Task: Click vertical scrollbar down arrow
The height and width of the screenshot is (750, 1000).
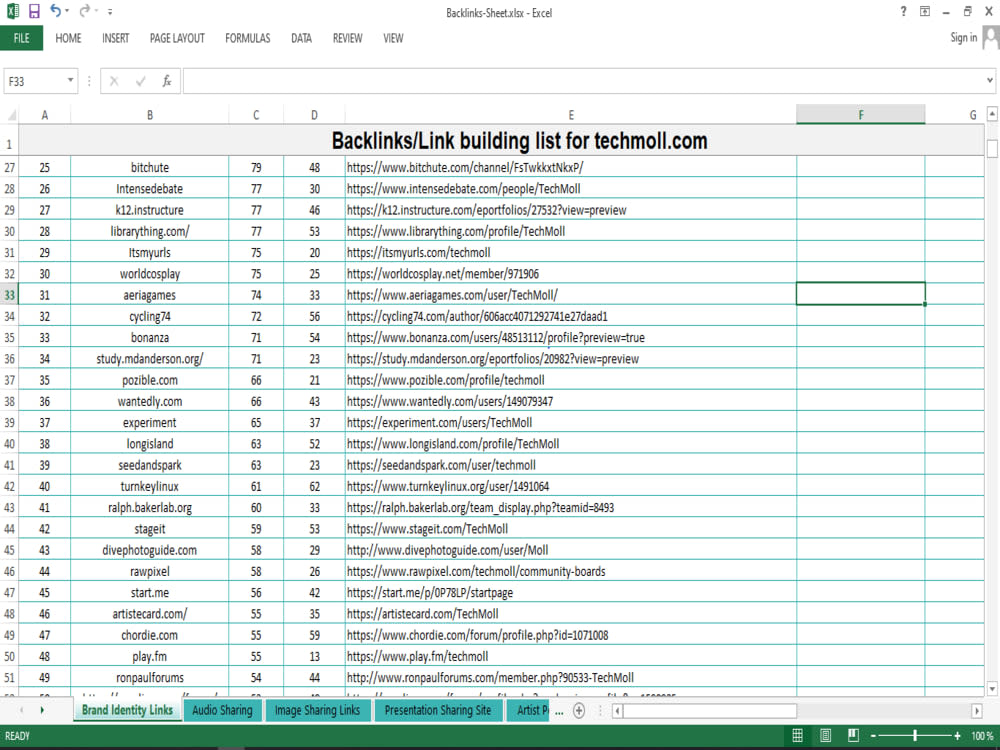Action: point(992,688)
